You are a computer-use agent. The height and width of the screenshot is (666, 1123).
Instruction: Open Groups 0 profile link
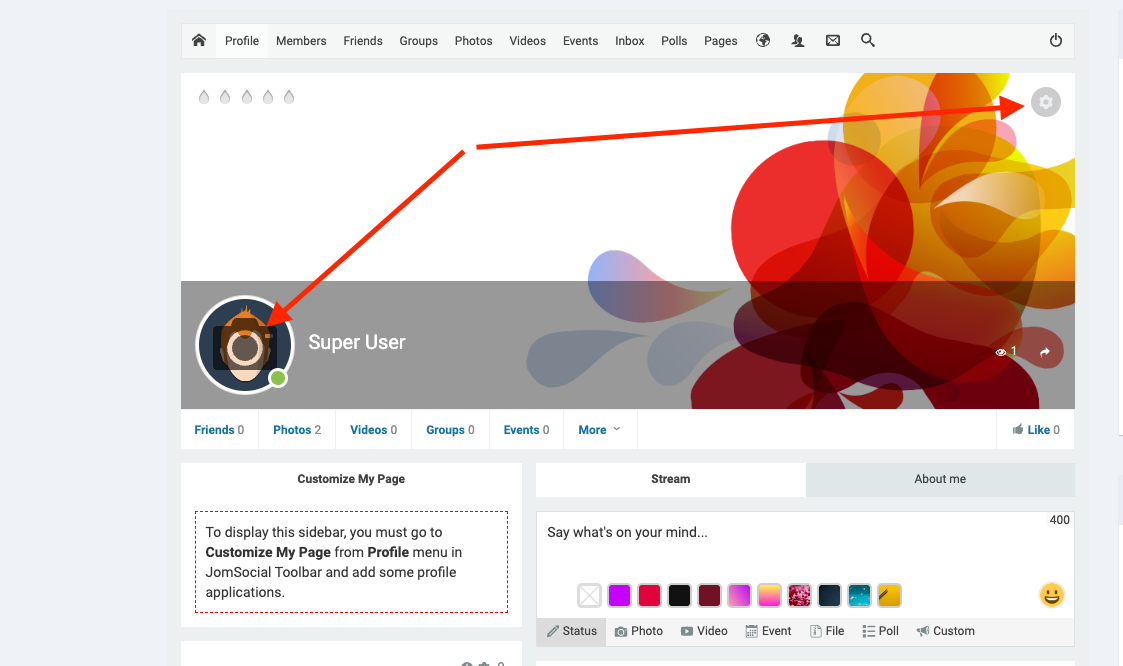[450, 430]
